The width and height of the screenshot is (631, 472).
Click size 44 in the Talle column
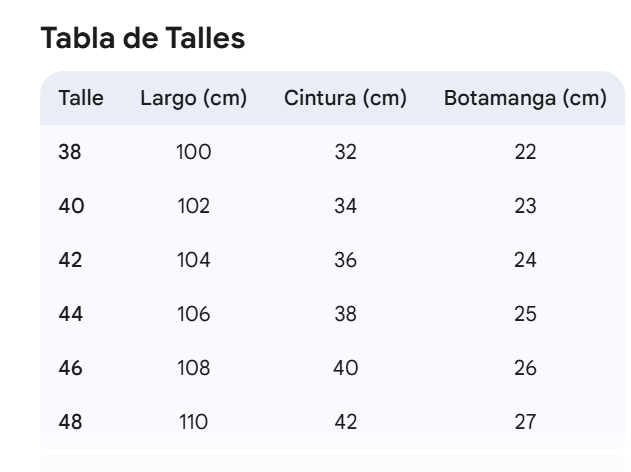71,314
